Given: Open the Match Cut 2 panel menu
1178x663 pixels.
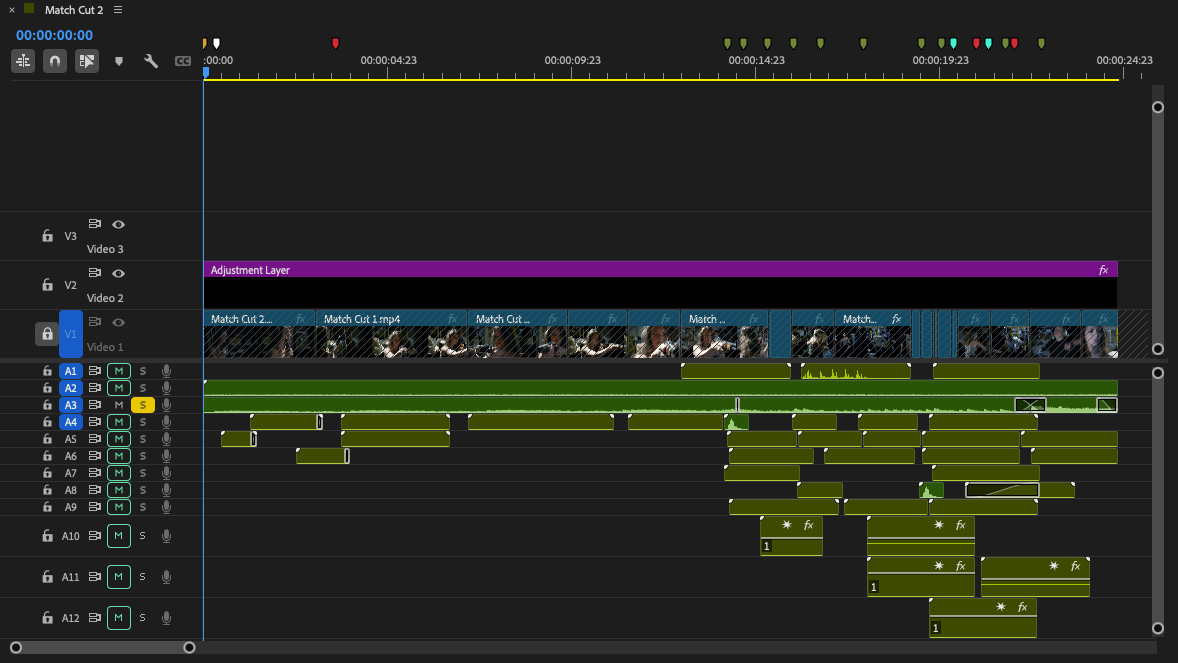Looking at the screenshot, I should 118,10.
